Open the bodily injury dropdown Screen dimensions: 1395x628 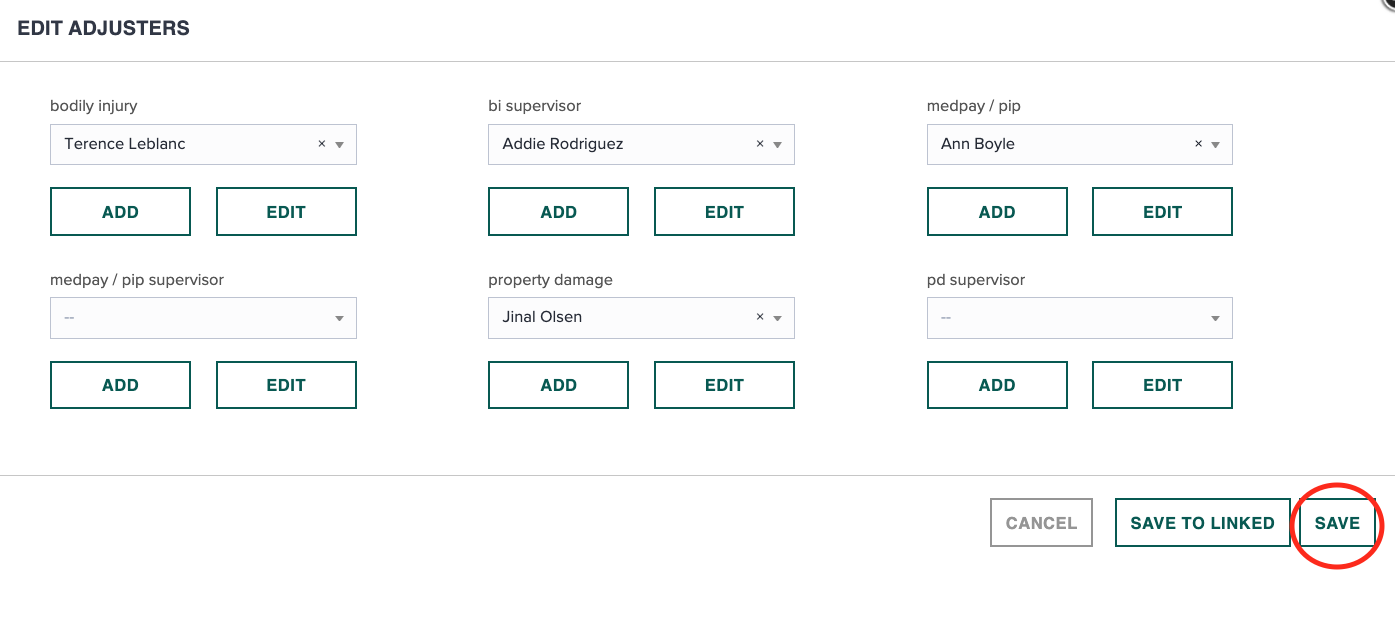coord(341,143)
